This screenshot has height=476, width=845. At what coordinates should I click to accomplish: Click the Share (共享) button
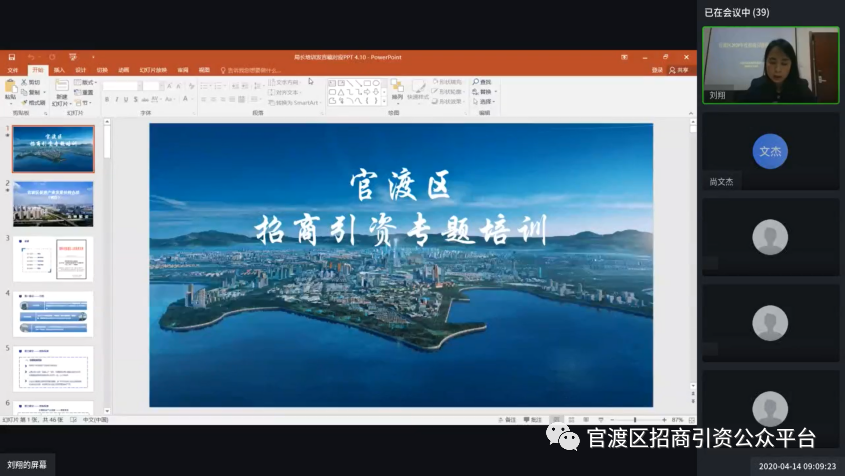[x=681, y=70]
